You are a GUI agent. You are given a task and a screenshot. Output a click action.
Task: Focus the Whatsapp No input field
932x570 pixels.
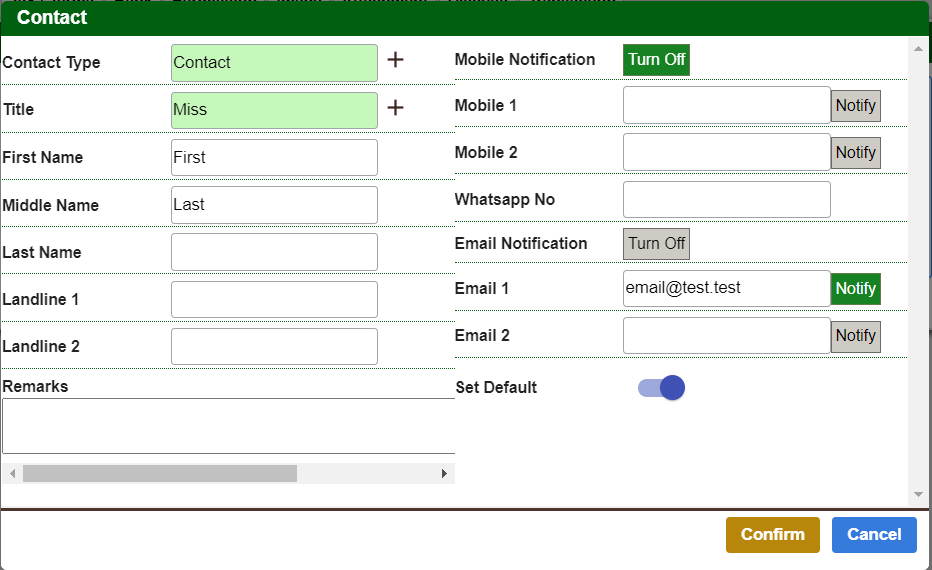pos(726,200)
